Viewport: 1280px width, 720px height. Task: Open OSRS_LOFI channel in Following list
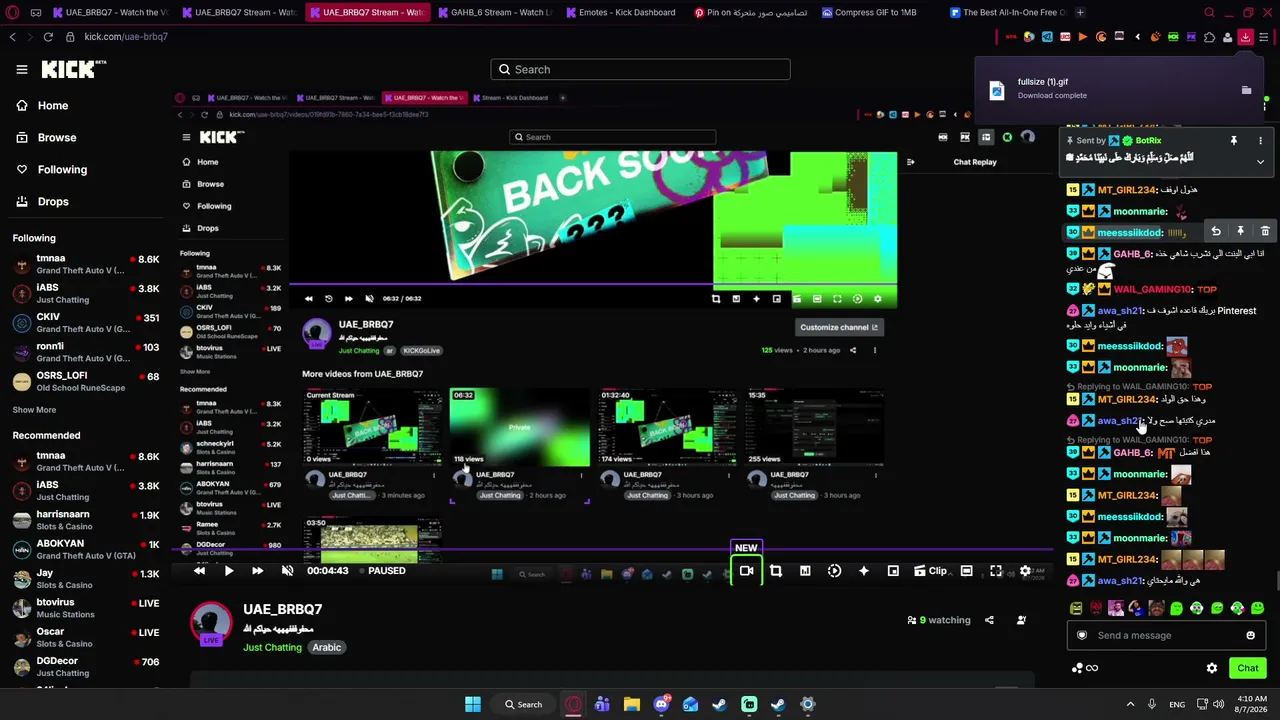[x=85, y=381]
